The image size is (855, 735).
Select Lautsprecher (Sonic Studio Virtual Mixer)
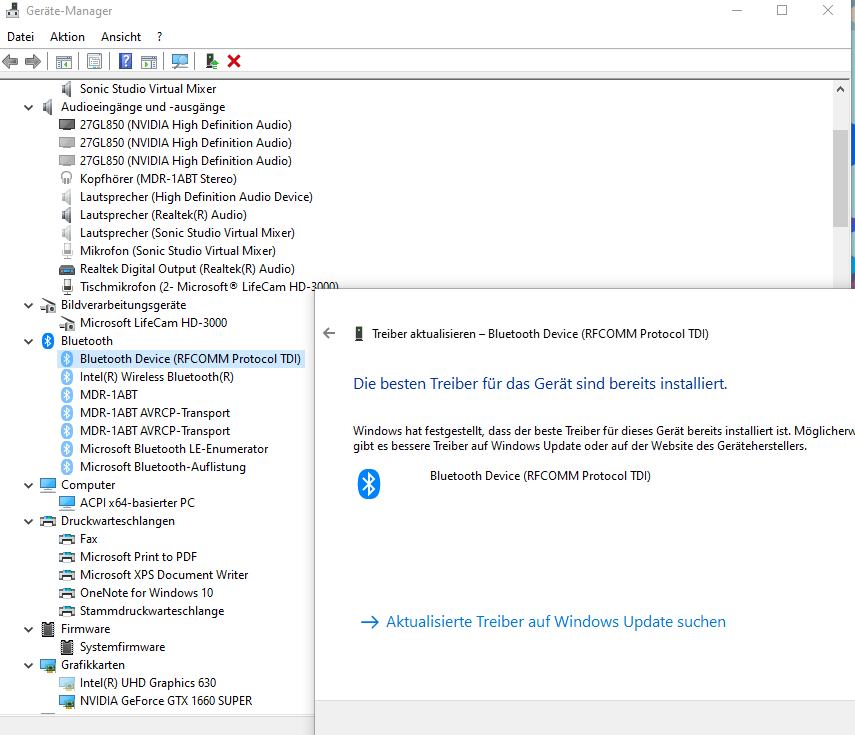[x=187, y=233]
